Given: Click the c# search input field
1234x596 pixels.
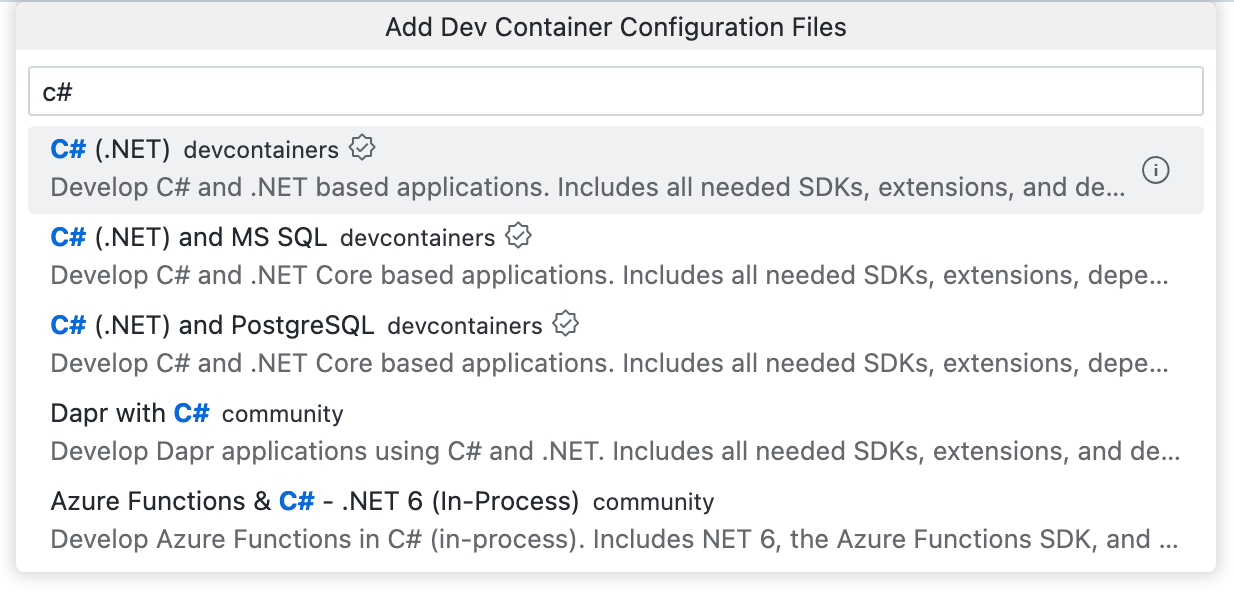Looking at the screenshot, I should click(x=615, y=90).
